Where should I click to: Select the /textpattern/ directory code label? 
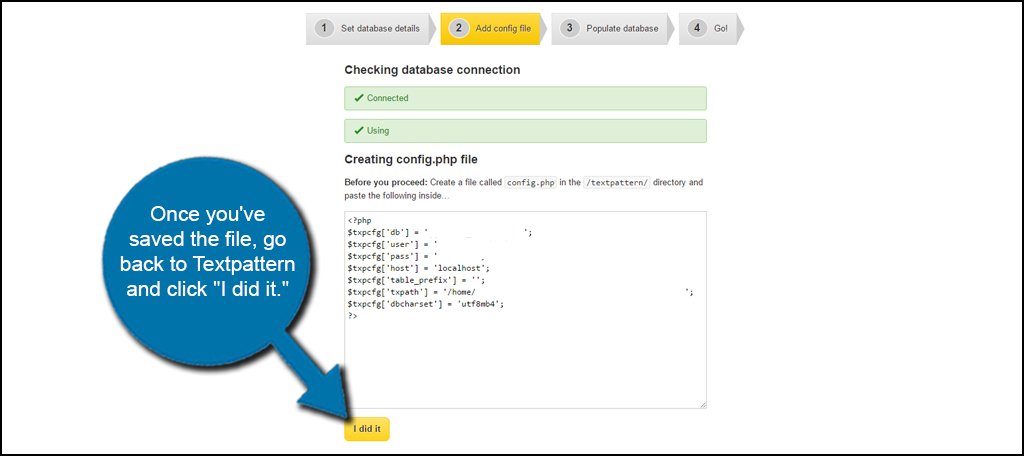point(616,183)
